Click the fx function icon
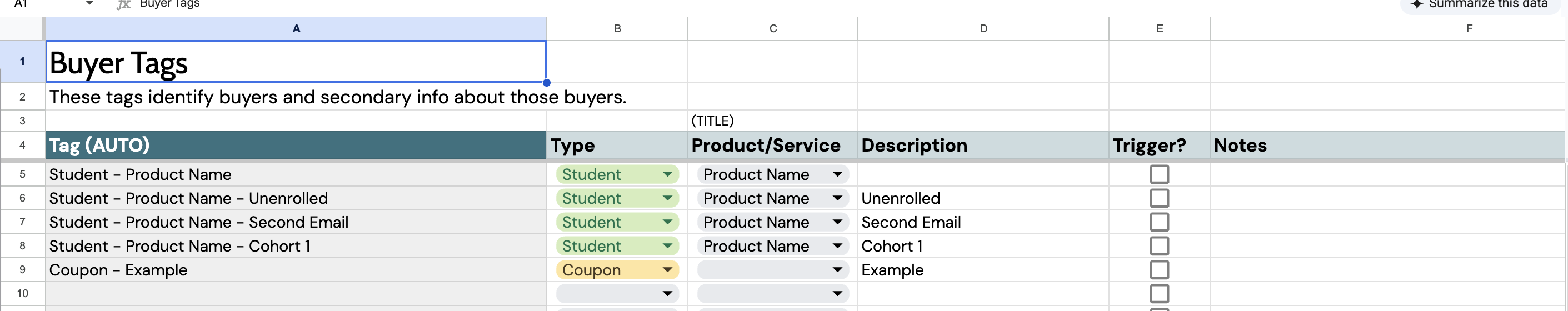 (x=123, y=4)
